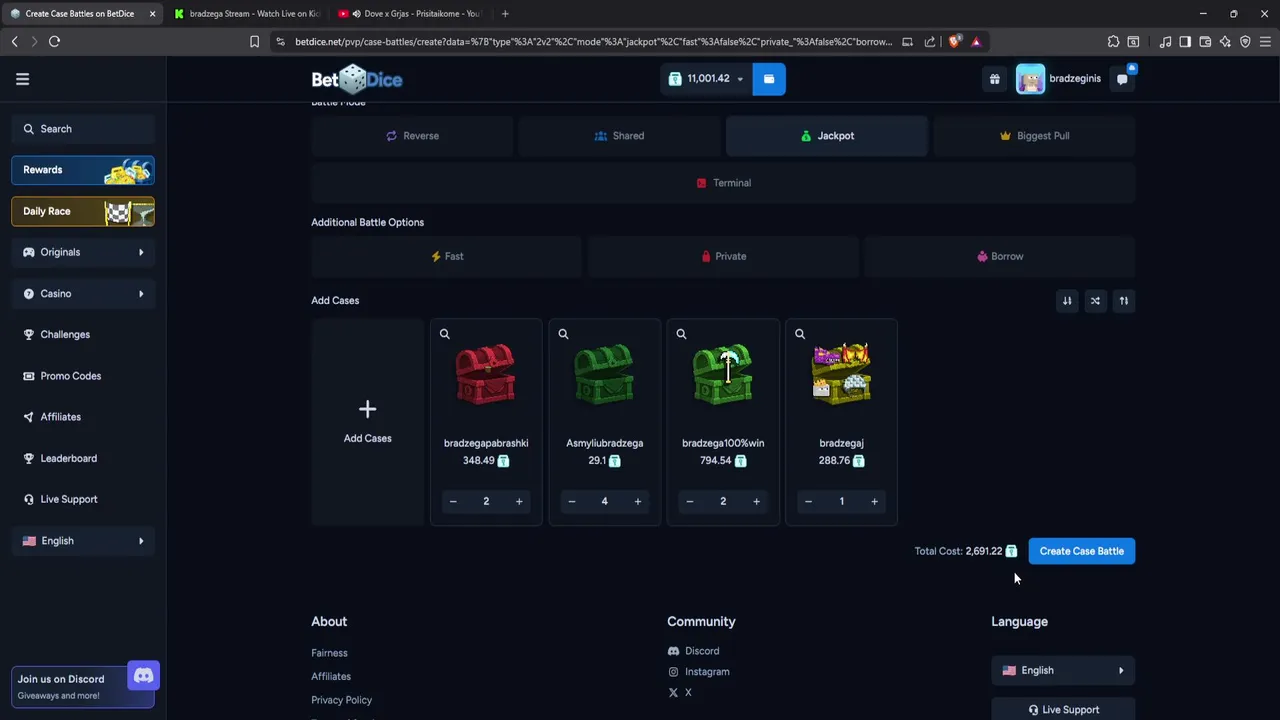This screenshot has height=720, width=1280.
Task: Click the share icon in the address bar
Action: (x=930, y=41)
